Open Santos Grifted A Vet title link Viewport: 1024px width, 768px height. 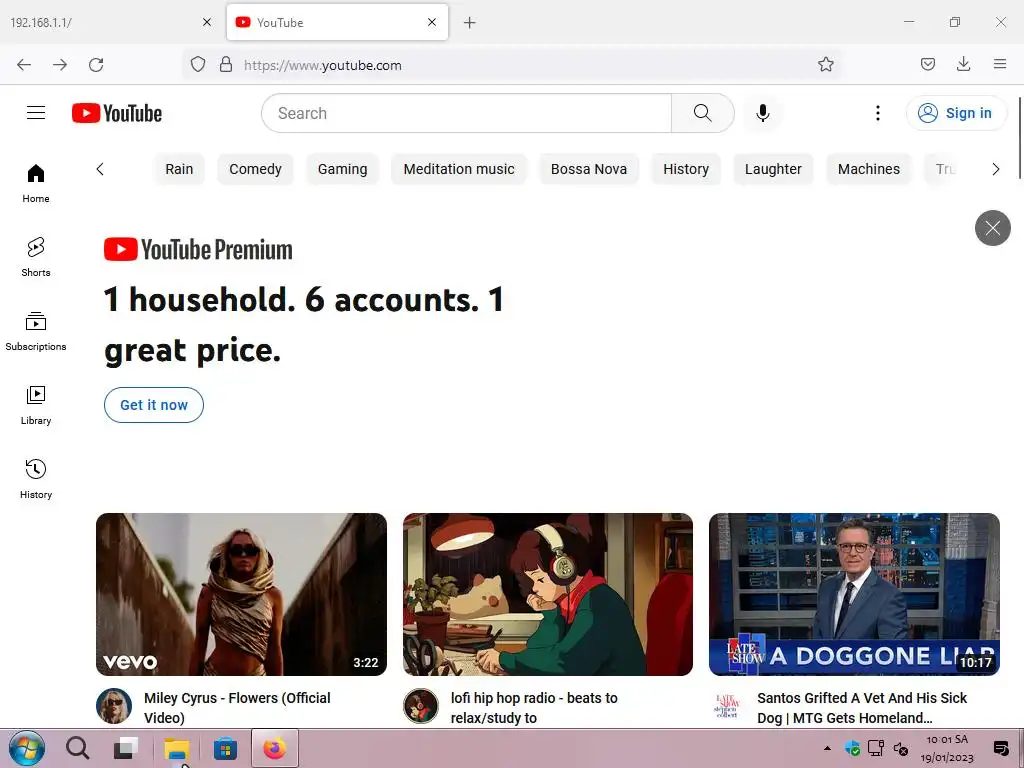click(862, 708)
